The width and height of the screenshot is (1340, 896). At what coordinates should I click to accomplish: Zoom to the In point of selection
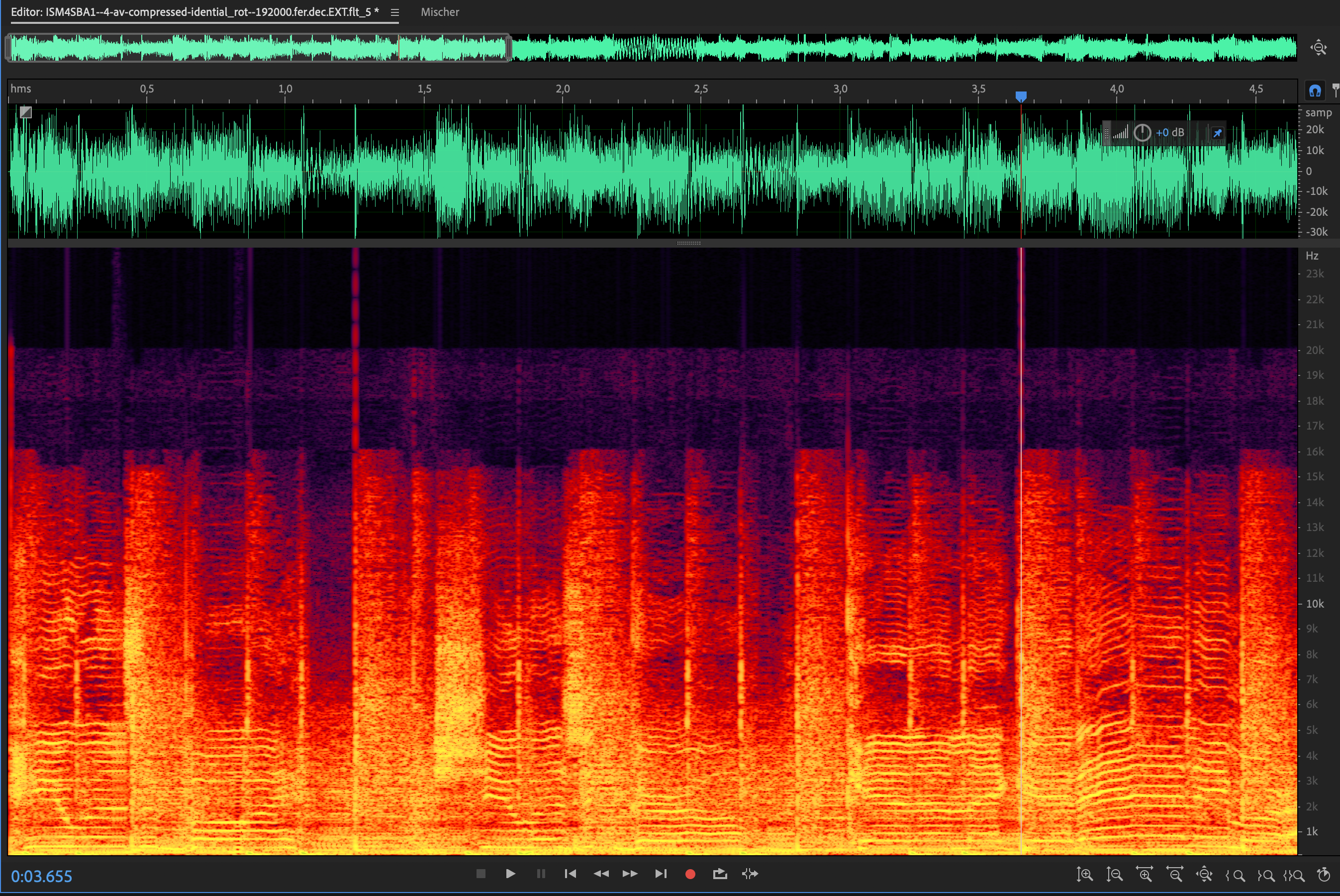1236,875
